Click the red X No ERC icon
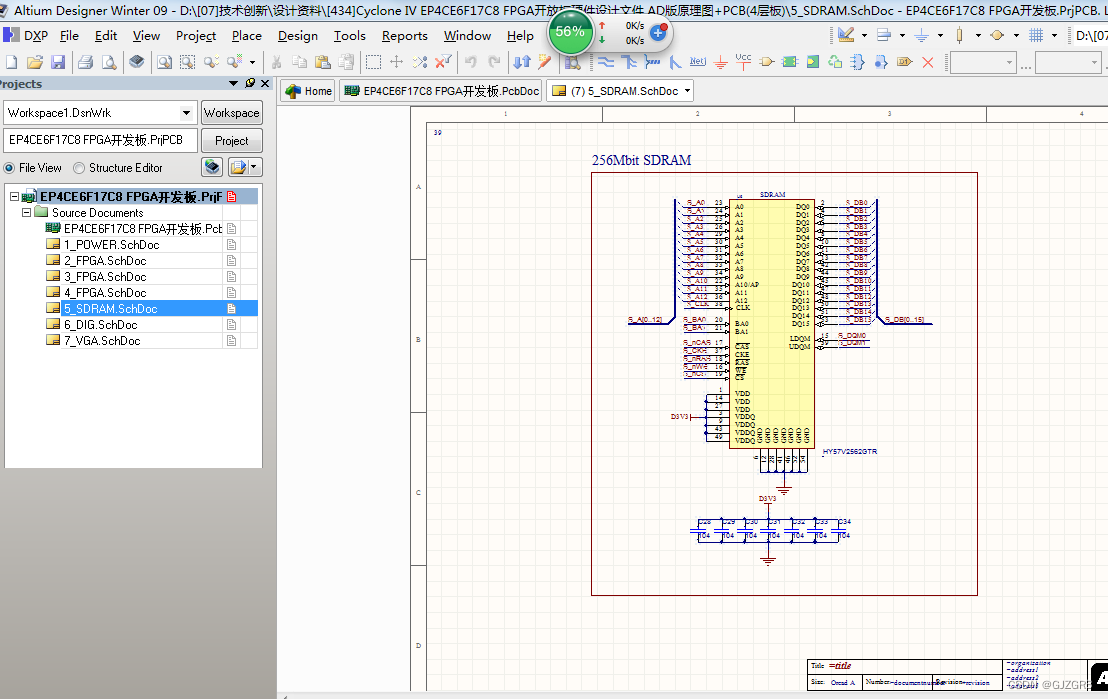This screenshot has width=1108, height=699. coord(928,62)
